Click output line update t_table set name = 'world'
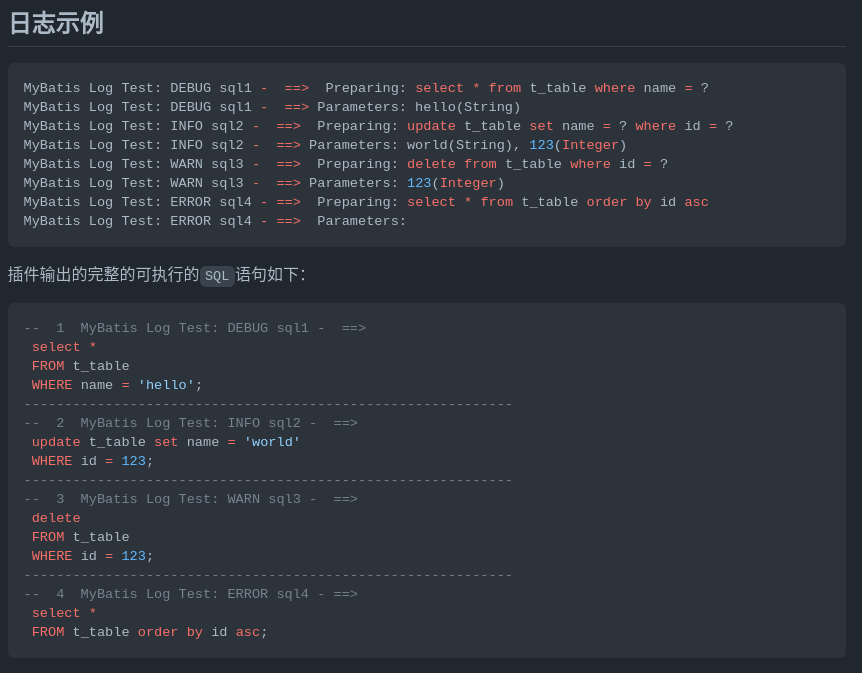This screenshot has height=673, width=862. (165, 442)
